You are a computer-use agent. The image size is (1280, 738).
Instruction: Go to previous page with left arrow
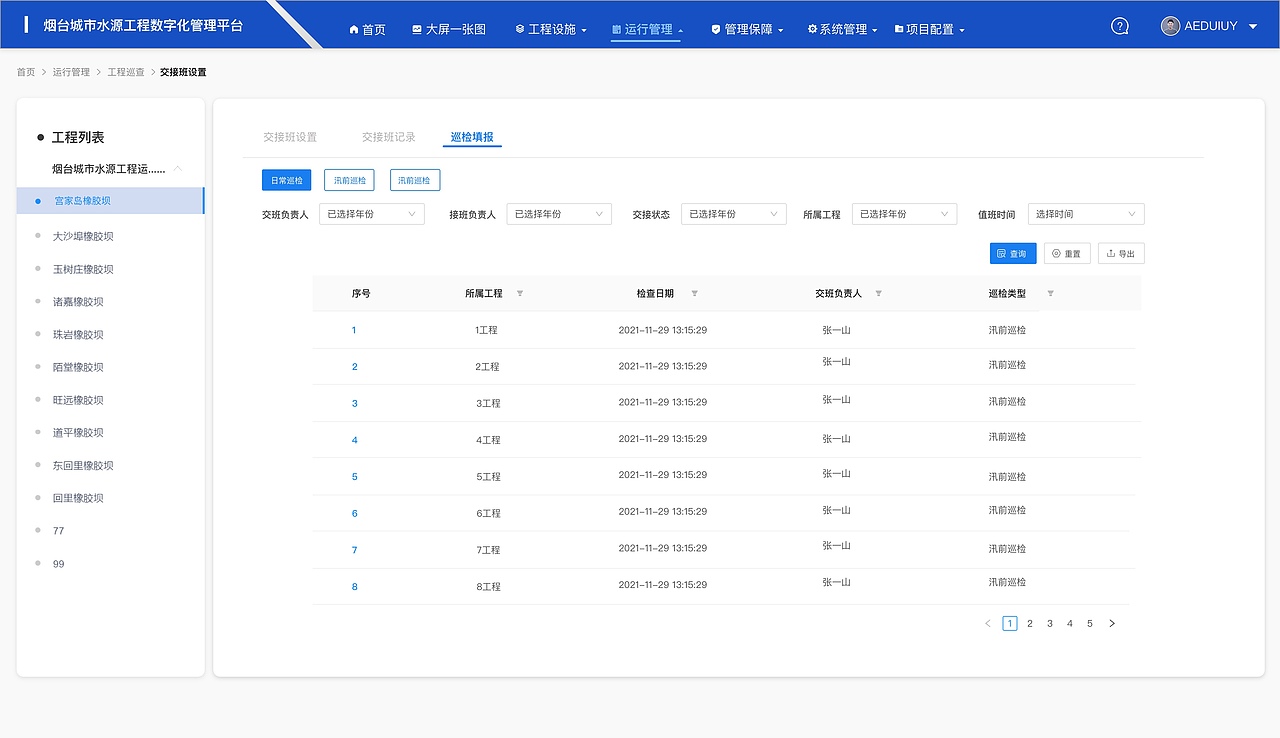click(988, 623)
